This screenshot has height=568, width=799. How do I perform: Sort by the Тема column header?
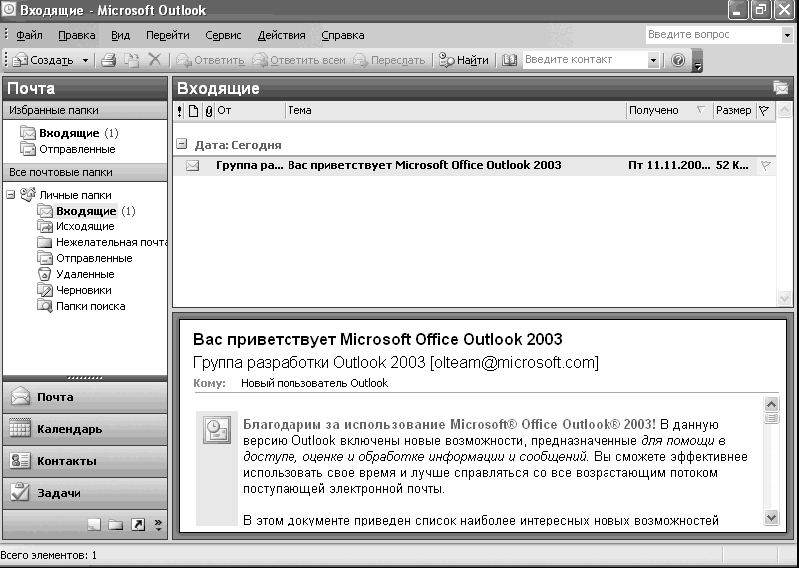coord(456,111)
